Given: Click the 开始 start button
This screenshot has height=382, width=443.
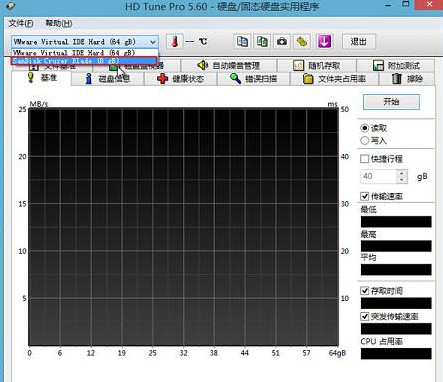Looking at the screenshot, I should click(x=391, y=102).
